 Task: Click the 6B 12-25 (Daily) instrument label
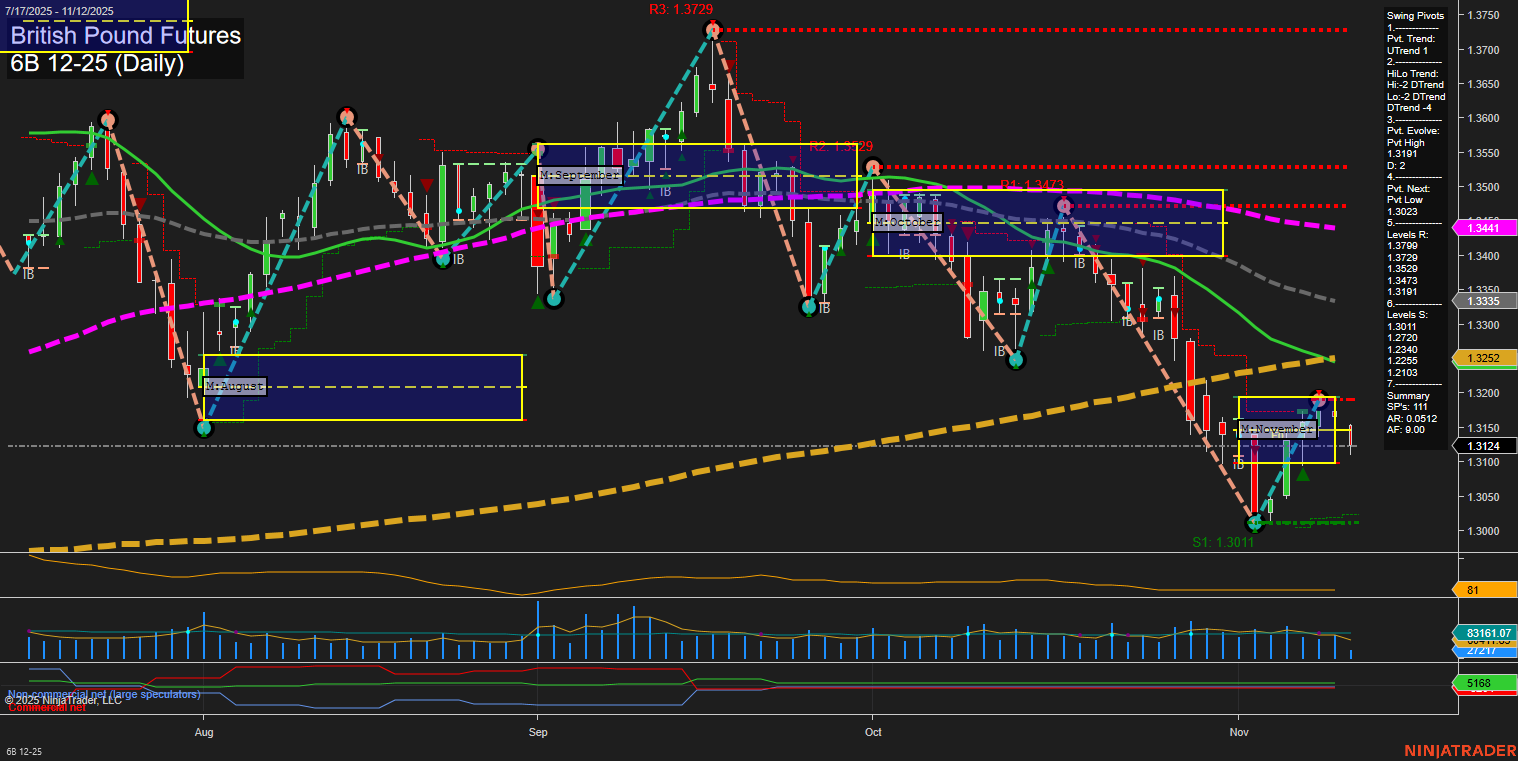click(x=97, y=64)
